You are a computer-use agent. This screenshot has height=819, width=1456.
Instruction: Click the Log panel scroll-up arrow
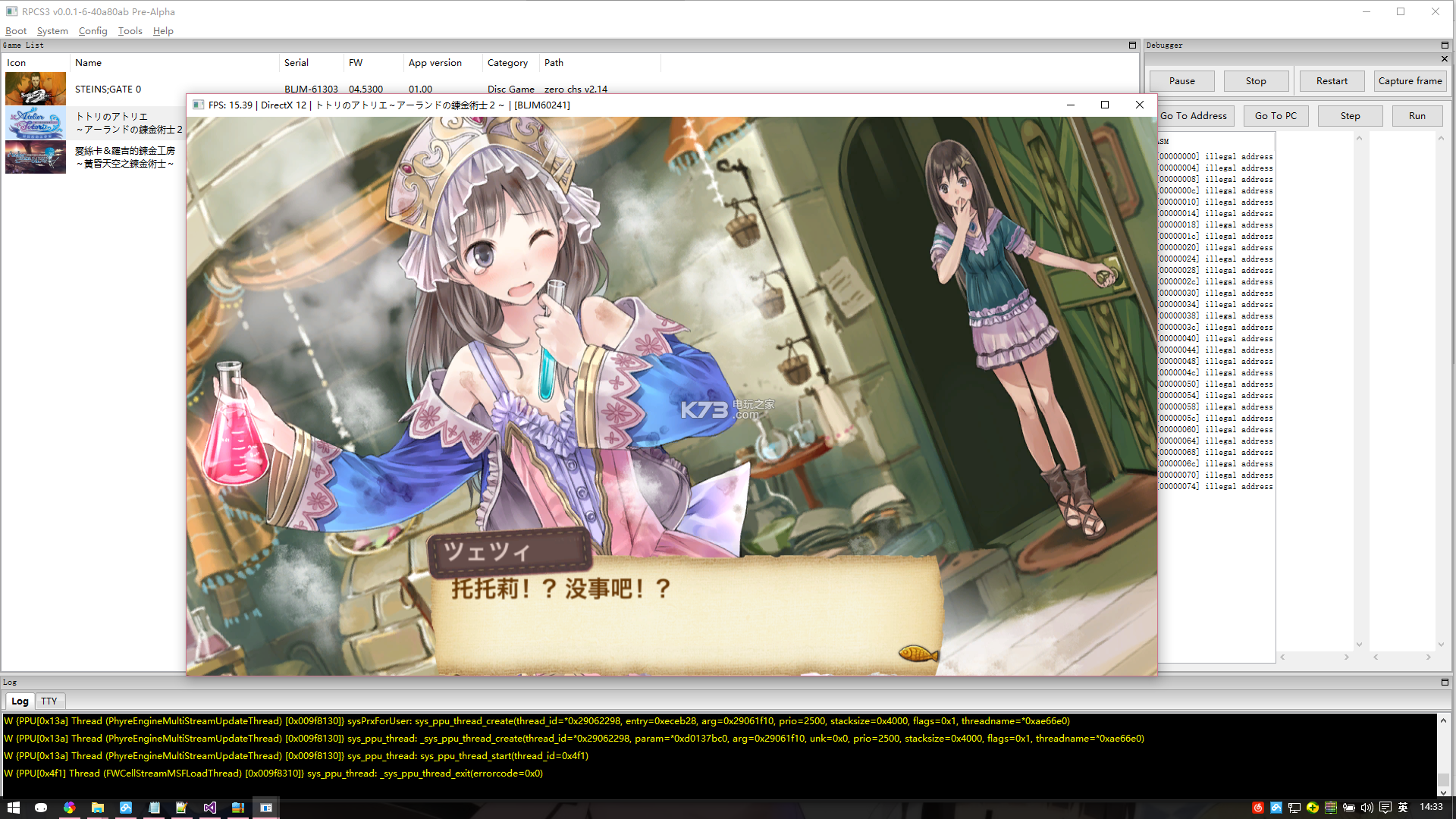coord(1444,720)
